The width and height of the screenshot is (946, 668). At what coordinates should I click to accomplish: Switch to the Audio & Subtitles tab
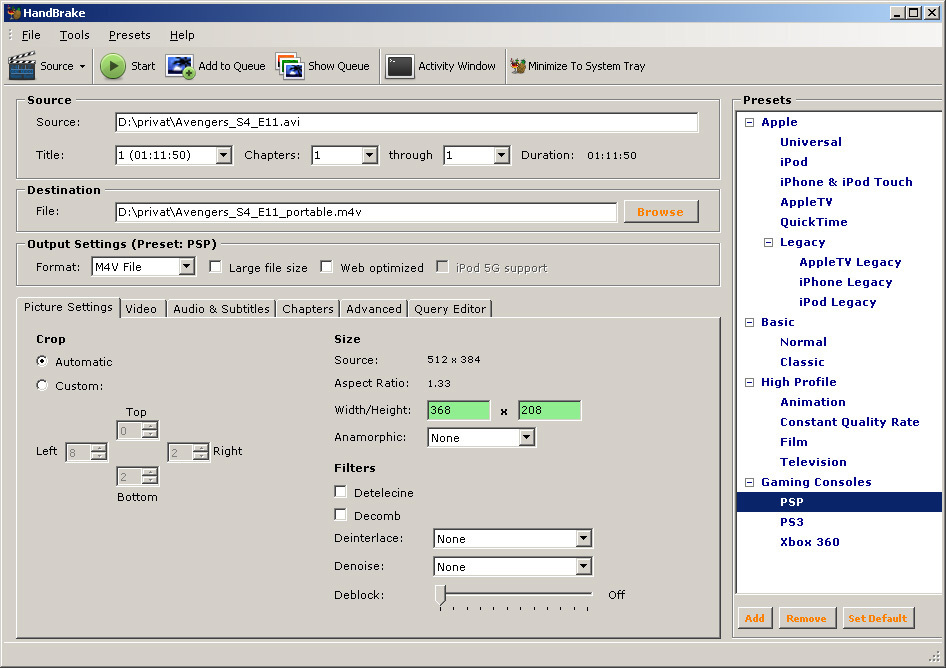coord(221,309)
